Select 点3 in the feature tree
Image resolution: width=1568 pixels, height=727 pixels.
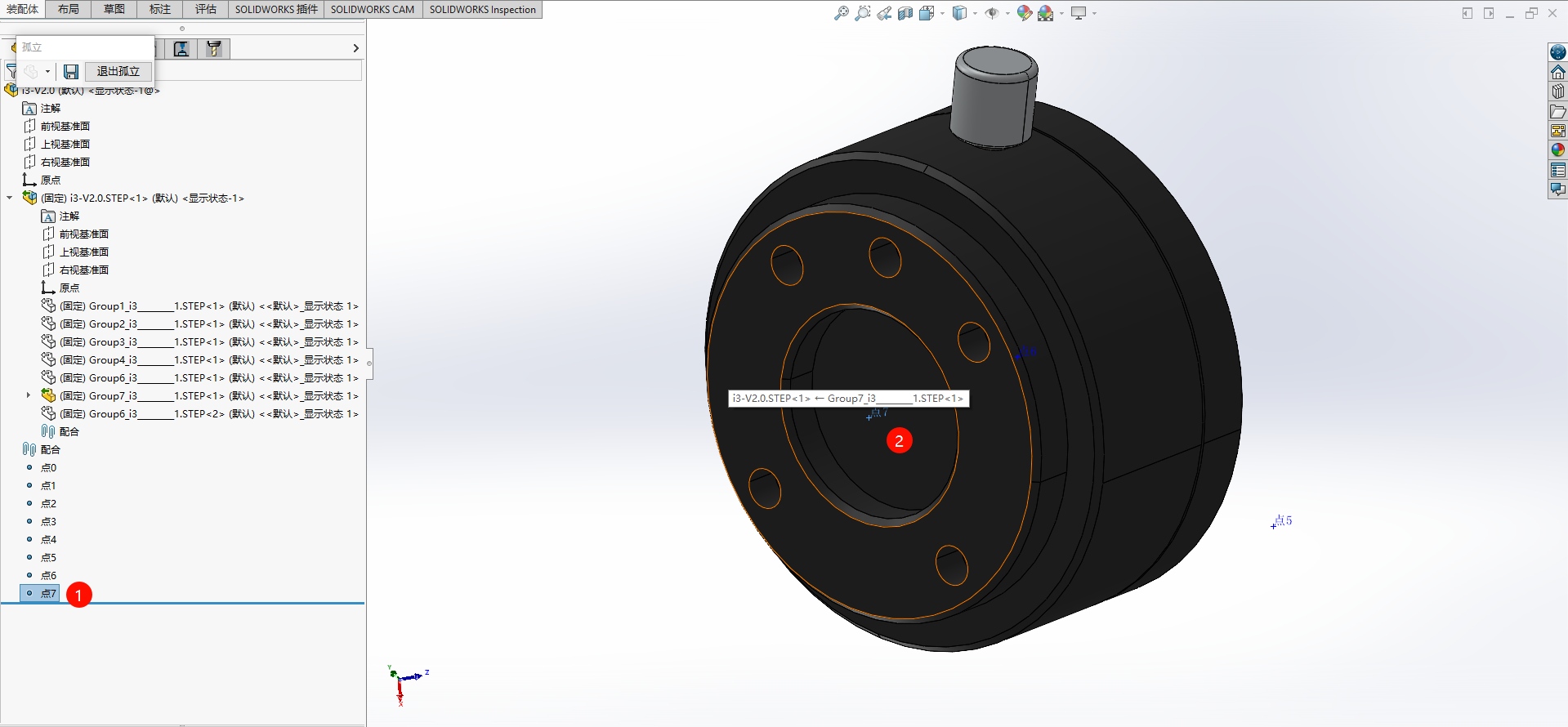(49, 521)
